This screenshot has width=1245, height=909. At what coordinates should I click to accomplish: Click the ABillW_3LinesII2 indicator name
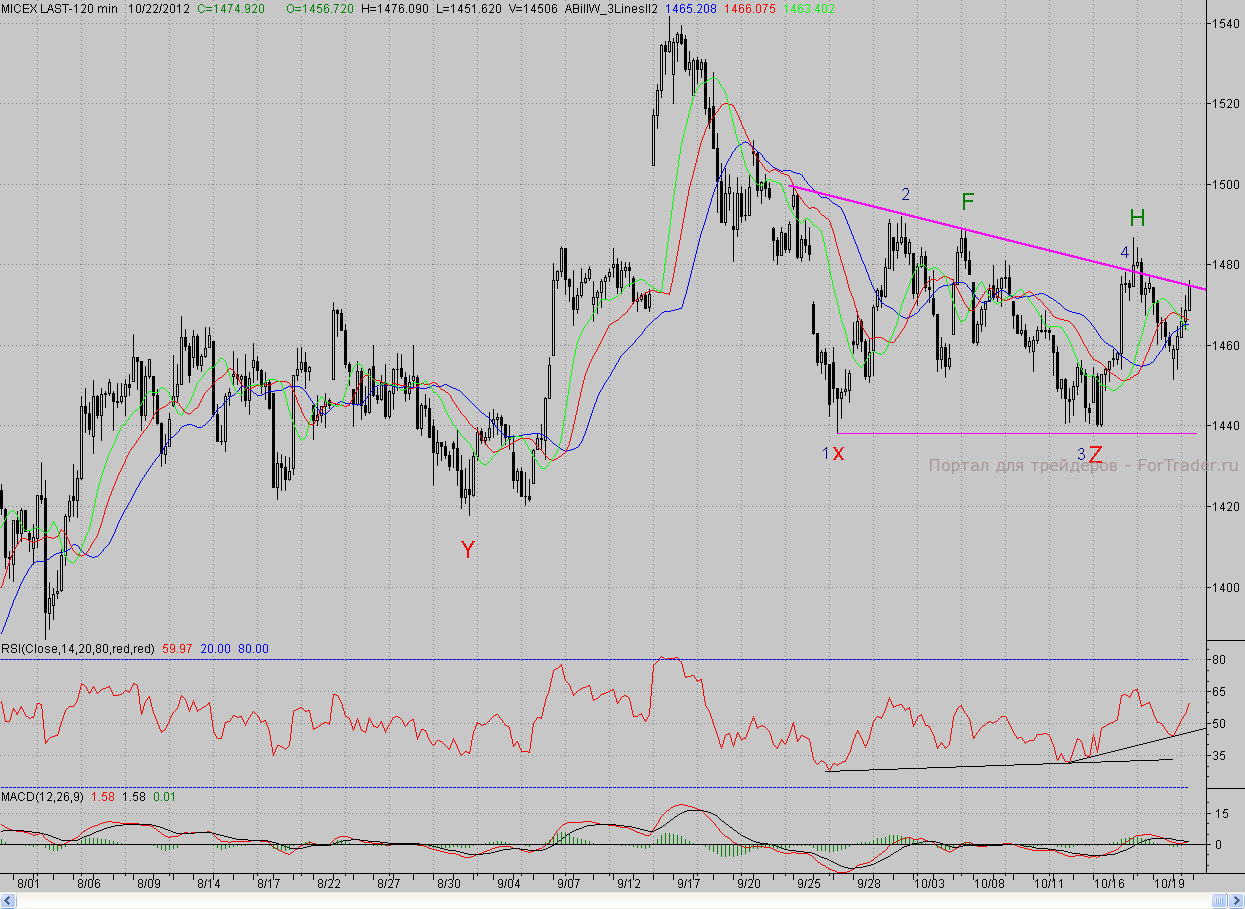pos(610,8)
